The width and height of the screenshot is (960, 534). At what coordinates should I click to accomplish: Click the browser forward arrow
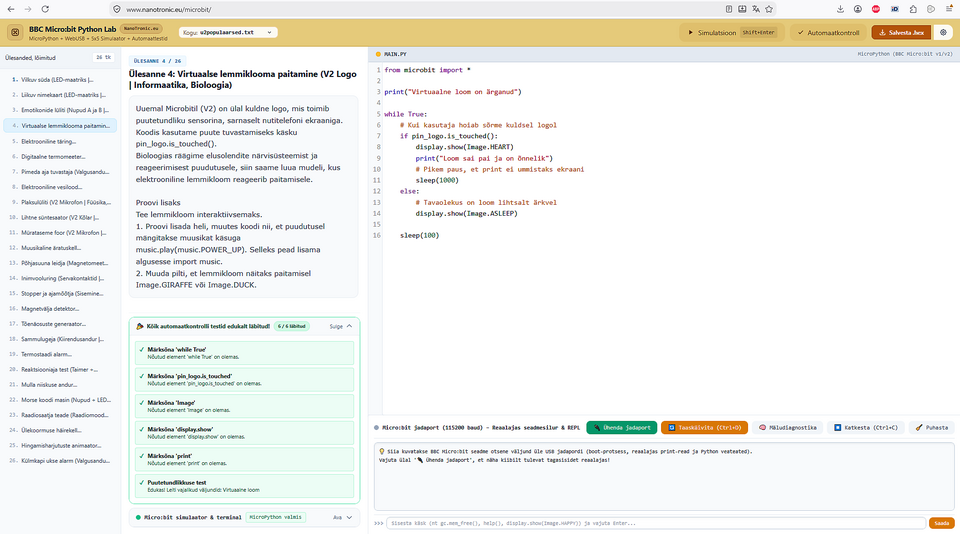click(x=28, y=9)
